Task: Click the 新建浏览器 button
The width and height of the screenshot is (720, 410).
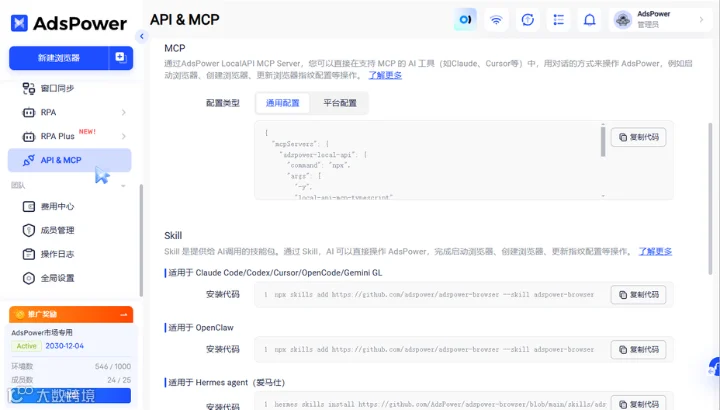Action: pos(59,58)
